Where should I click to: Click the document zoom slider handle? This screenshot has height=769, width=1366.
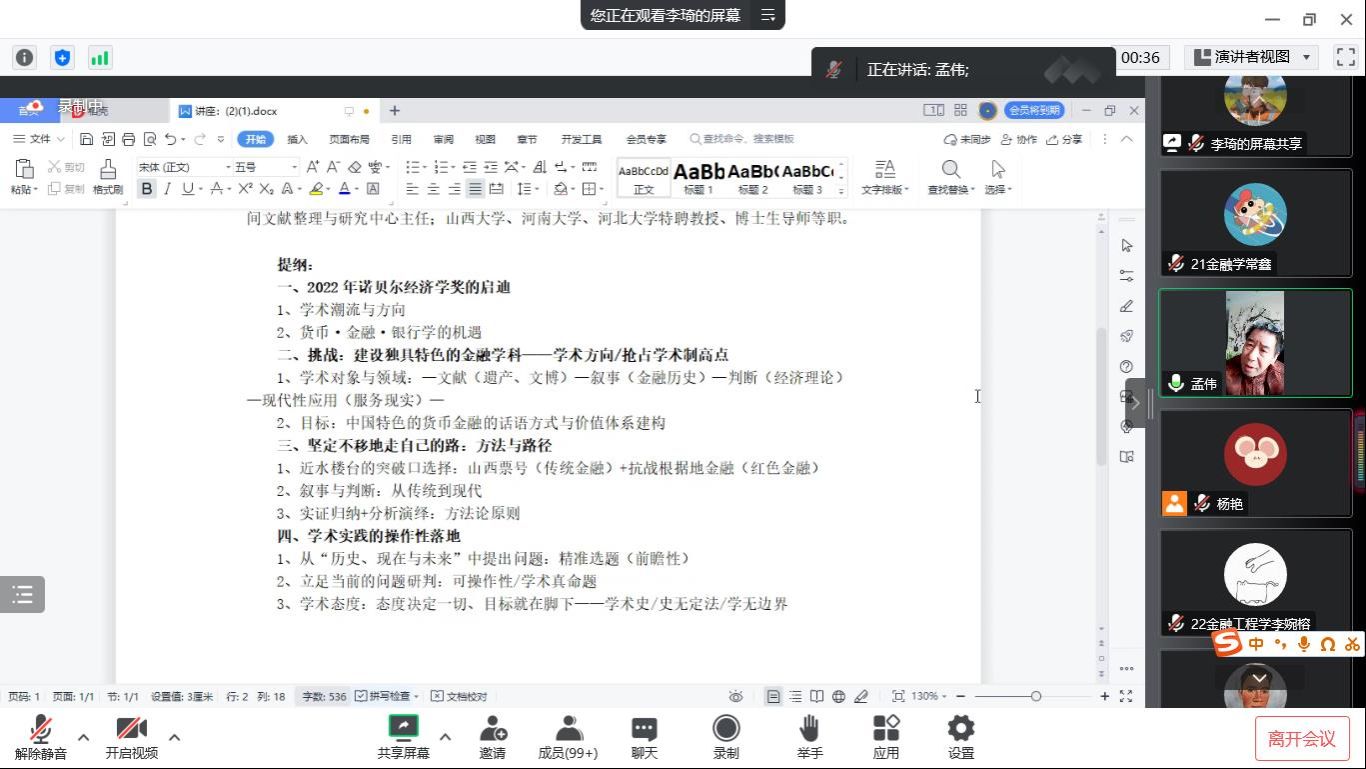coord(1036,696)
